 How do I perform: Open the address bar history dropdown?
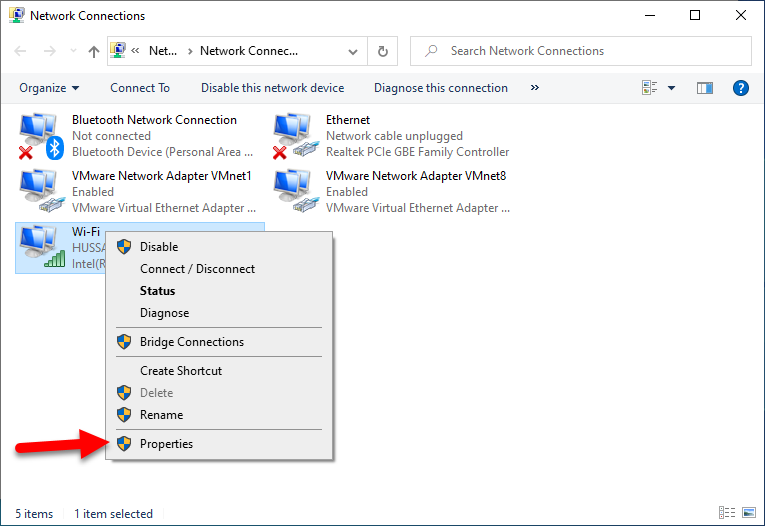(x=353, y=51)
